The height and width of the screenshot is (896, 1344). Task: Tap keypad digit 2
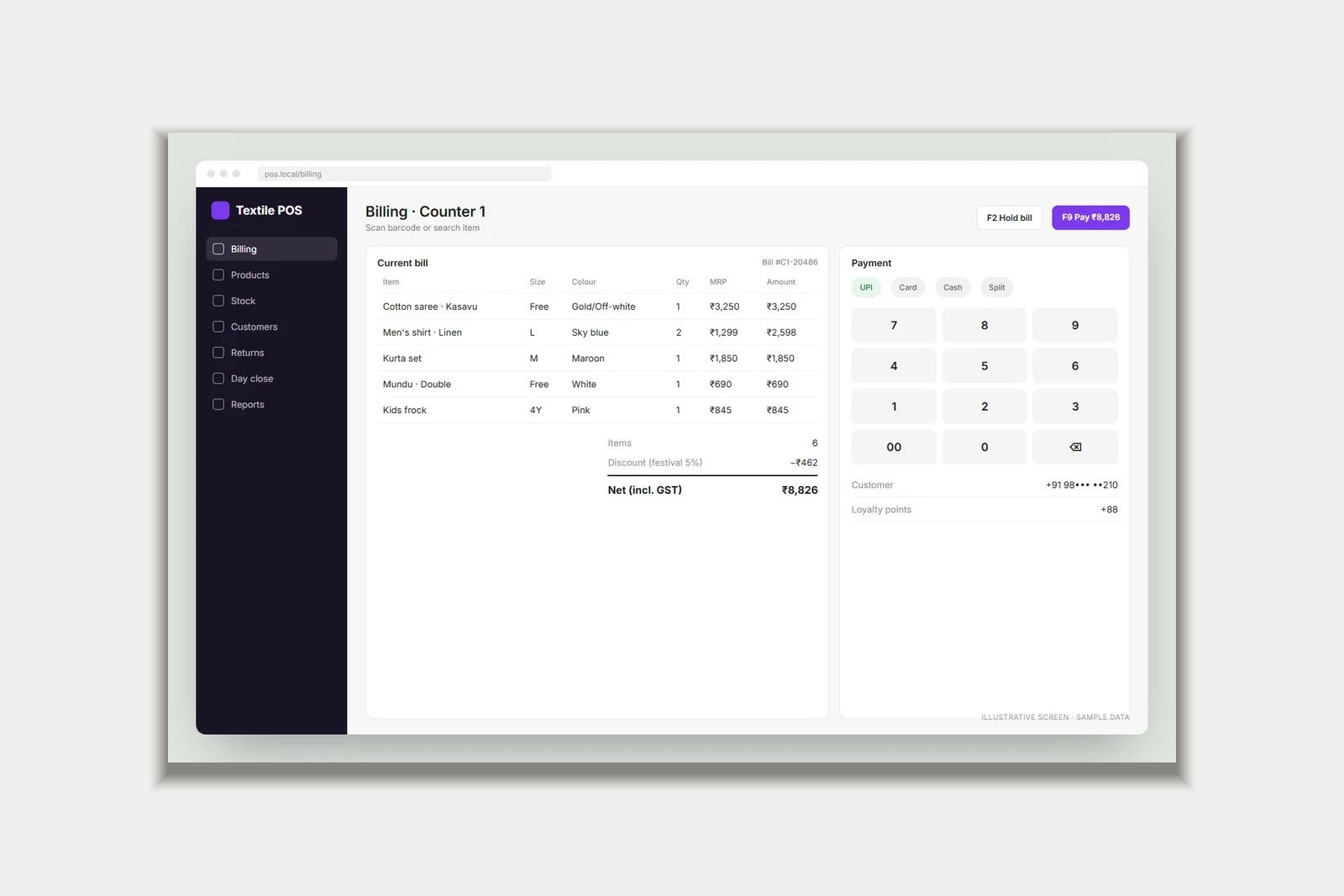(x=984, y=406)
